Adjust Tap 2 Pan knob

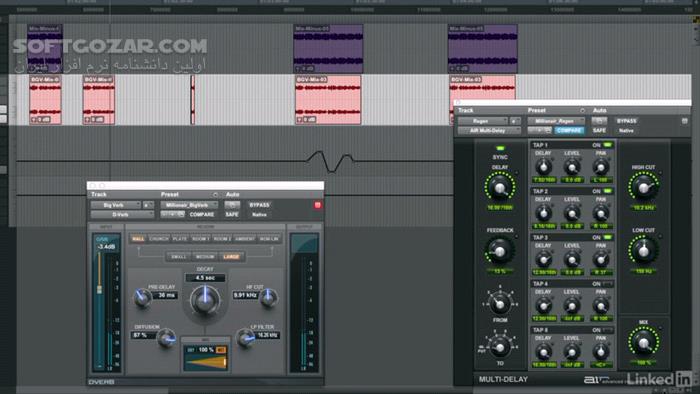point(601,214)
